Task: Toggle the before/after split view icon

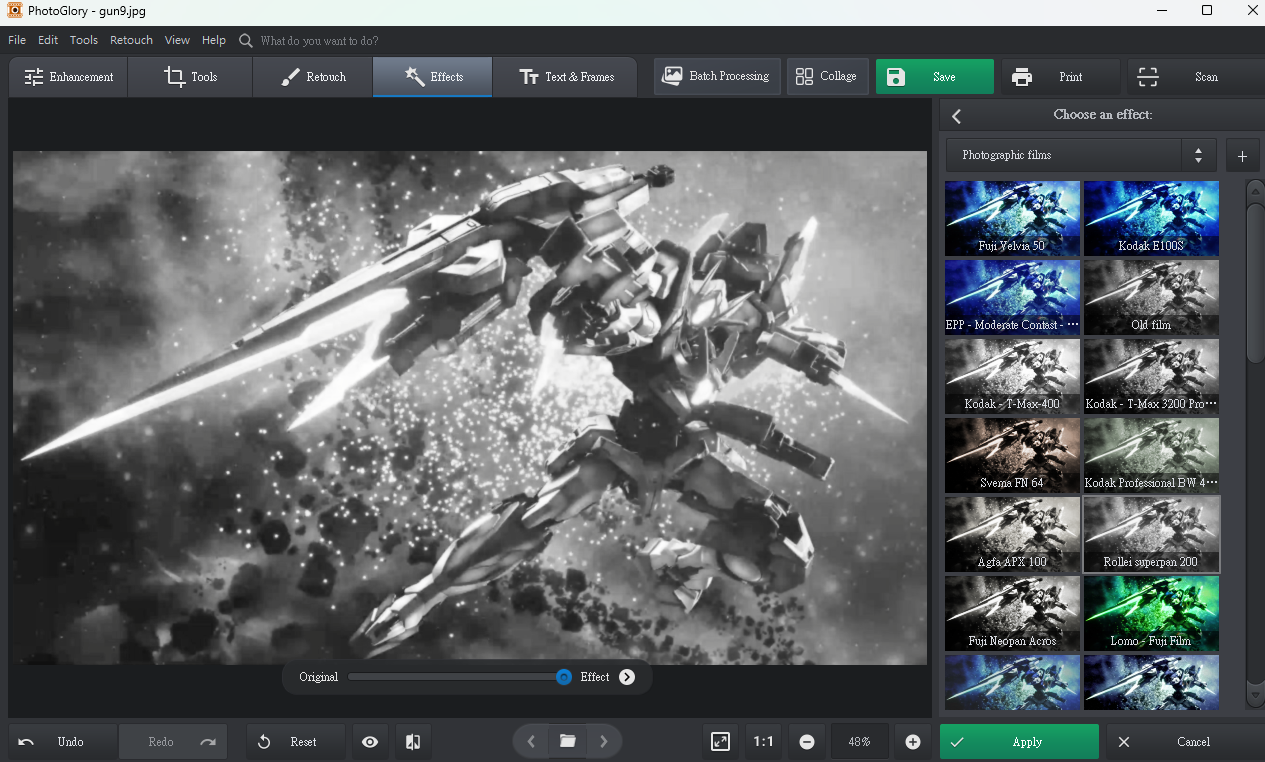Action: pyautogui.click(x=413, y=742)
